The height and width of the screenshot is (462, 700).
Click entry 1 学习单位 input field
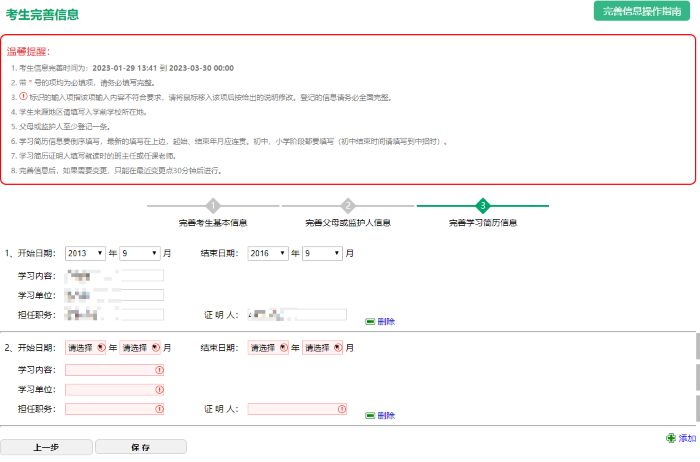click(114, 295)
